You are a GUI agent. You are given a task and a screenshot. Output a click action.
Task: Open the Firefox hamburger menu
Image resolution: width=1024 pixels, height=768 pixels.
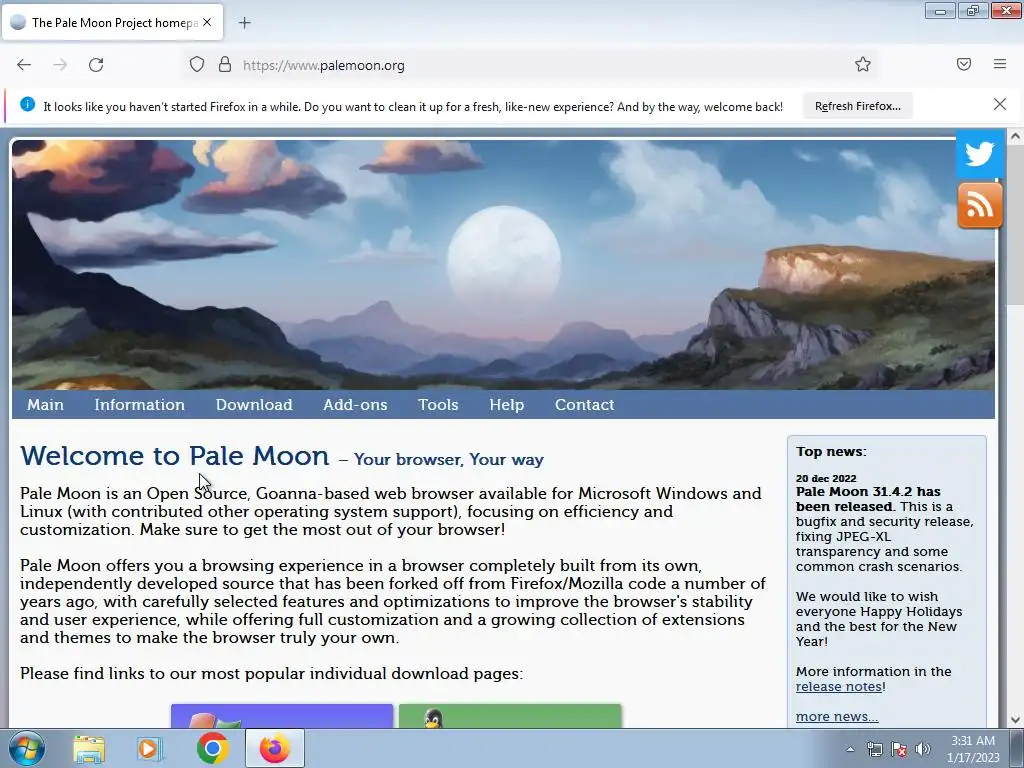pyautogui.click(x=1000, y=64)
